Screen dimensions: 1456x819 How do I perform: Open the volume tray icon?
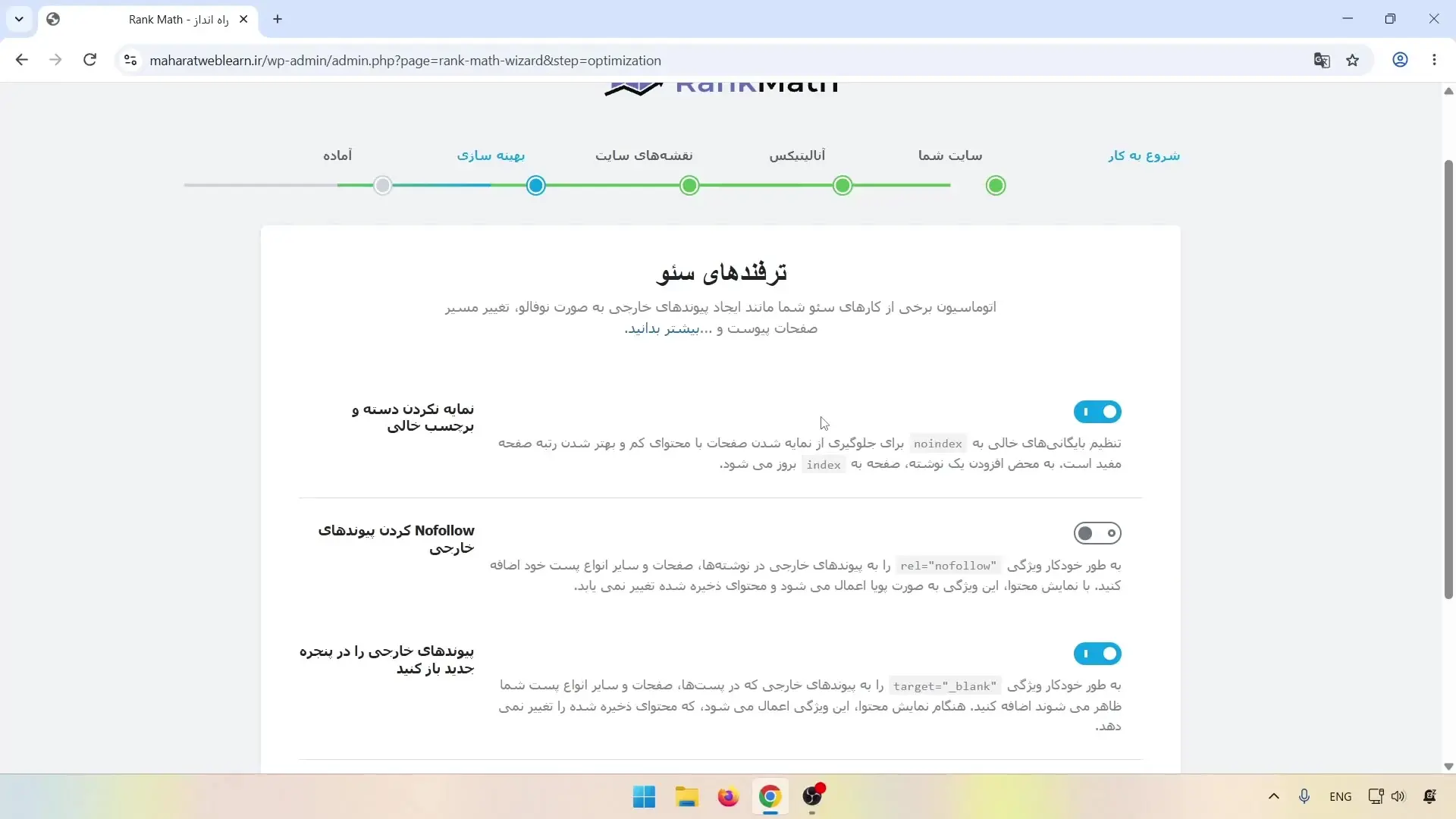(x=1398, y=796)
